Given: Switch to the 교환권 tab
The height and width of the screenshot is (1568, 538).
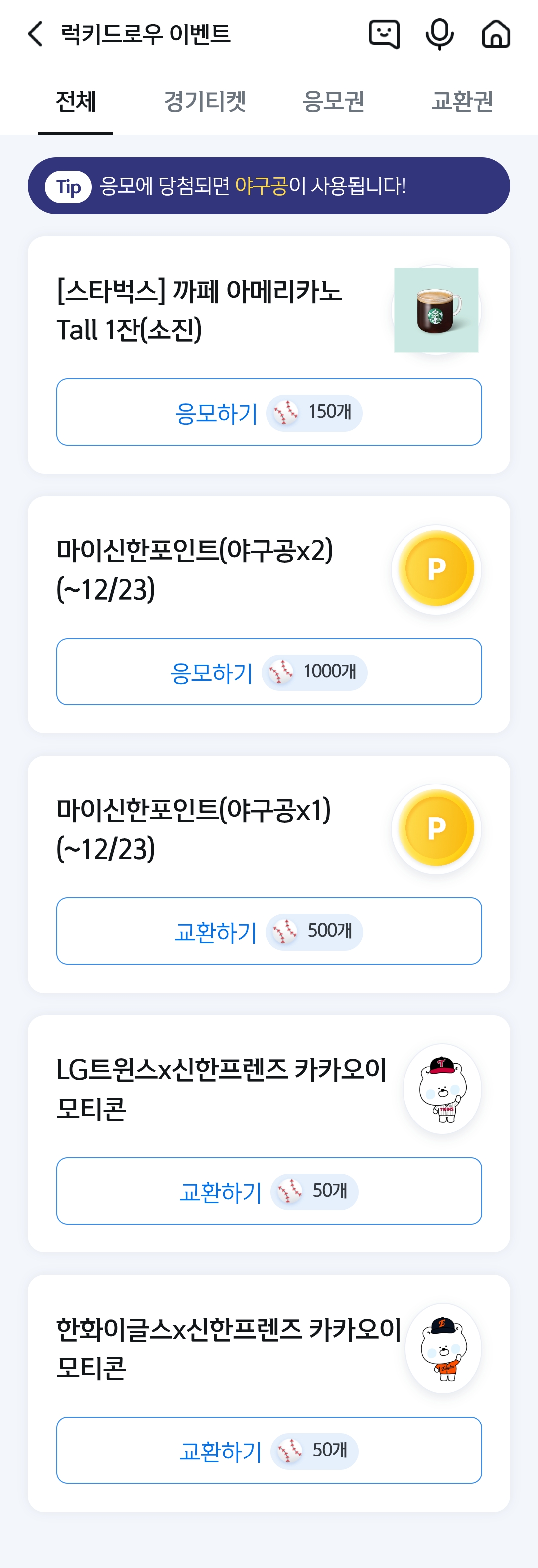Looking at the screenshot, I should [x=462, y=101].
